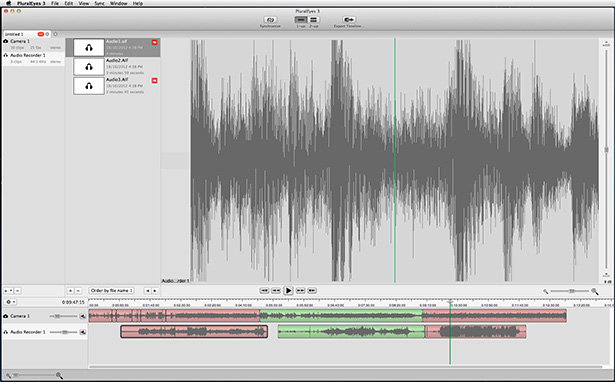Adjust the Camera 1 track volume slider
Viewport: 615px width, 382px height.
pyautogui.click(x=63, y=316)
